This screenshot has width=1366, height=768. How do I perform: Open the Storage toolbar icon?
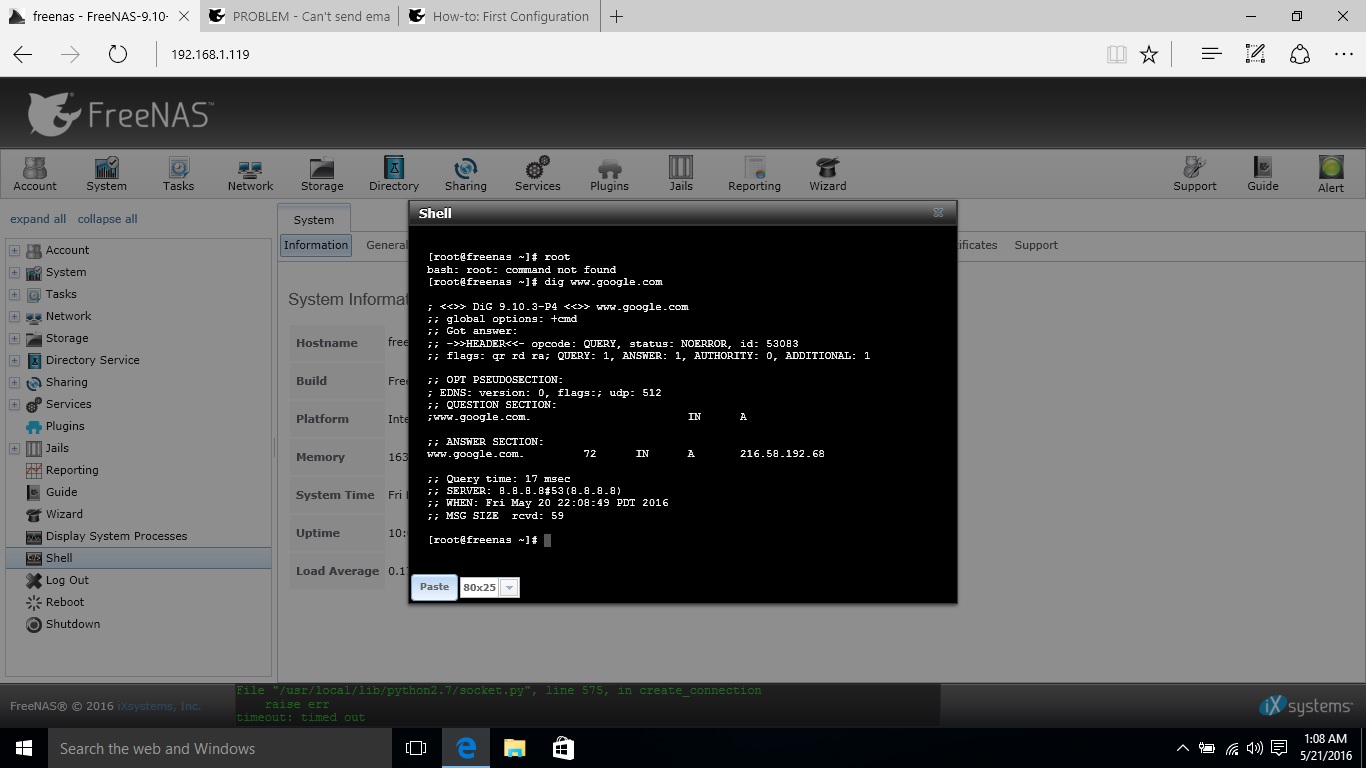pos(322,173)
